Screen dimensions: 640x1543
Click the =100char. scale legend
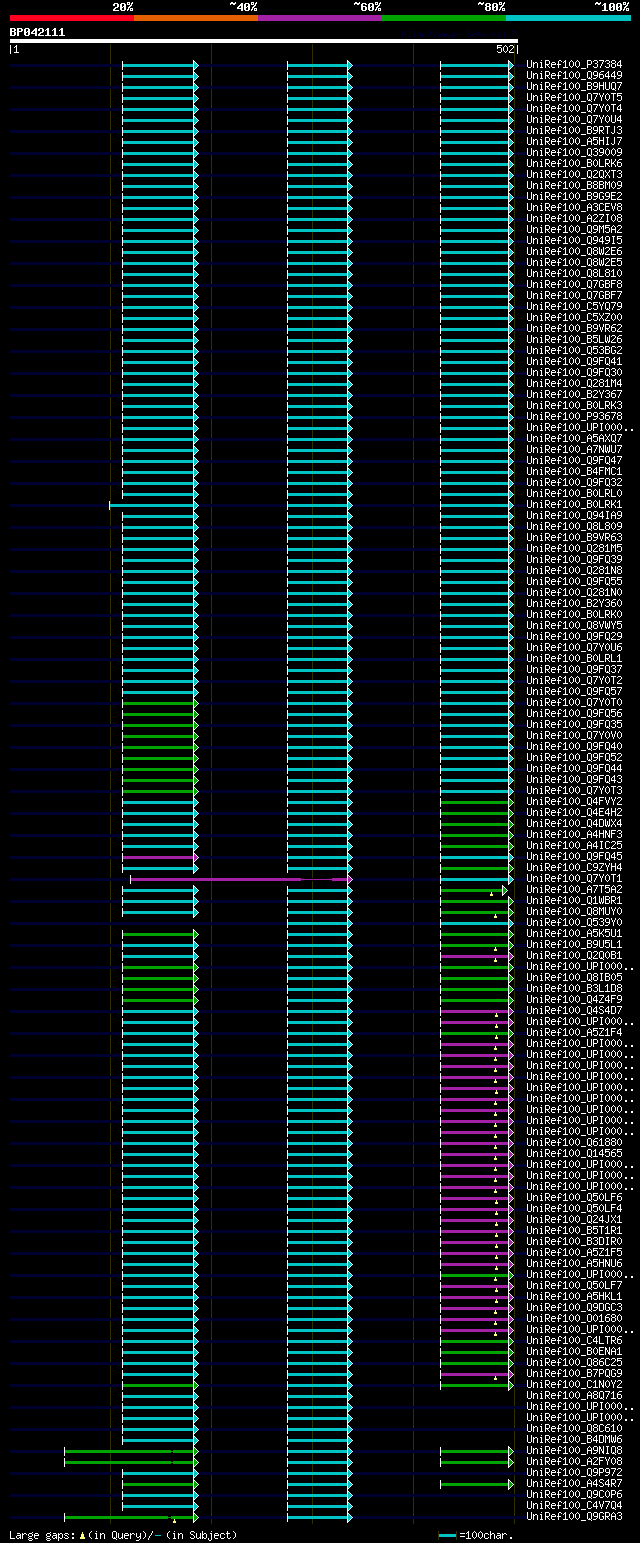point(475,1534)
